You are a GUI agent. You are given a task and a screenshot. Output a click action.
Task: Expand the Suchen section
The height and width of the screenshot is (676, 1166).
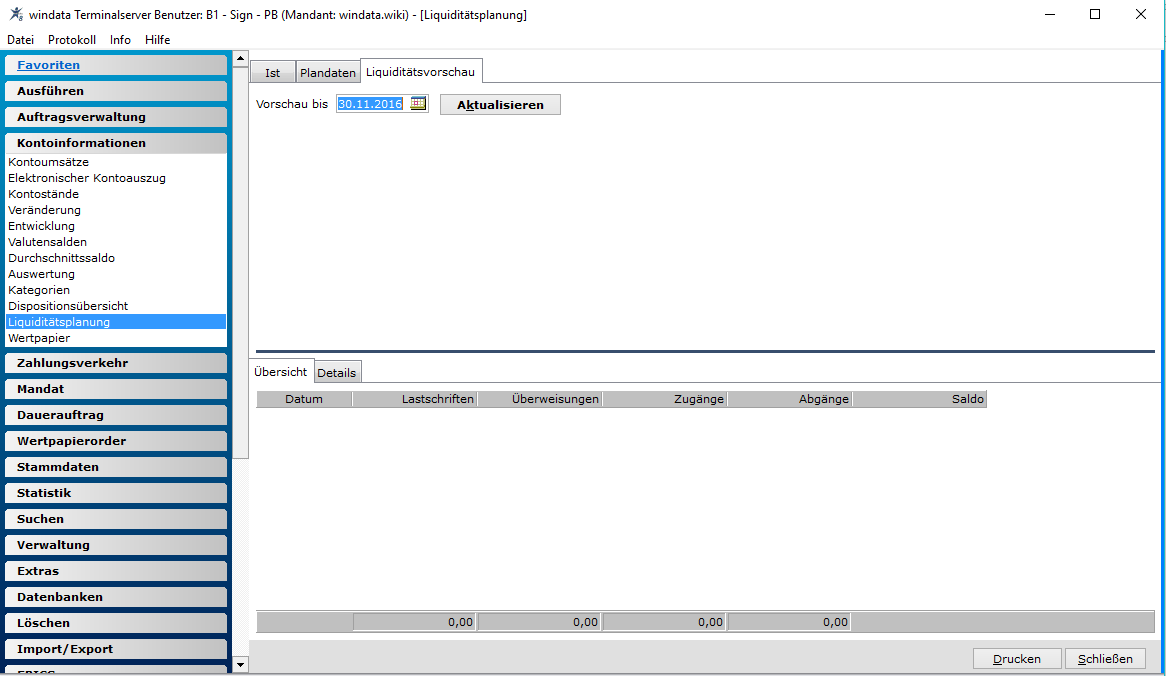pyautogui.click(x=116, y=519)
